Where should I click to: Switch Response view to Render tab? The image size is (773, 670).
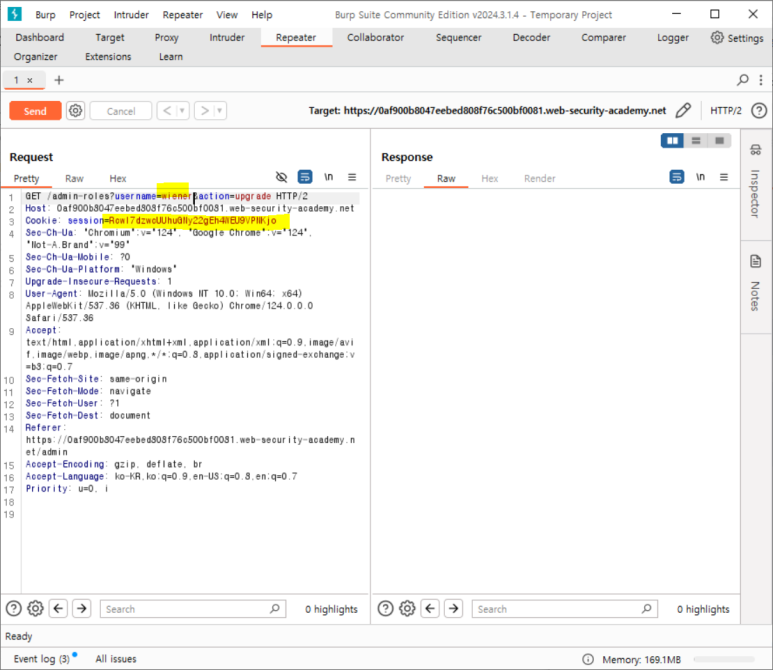click(x=539, y=178)
